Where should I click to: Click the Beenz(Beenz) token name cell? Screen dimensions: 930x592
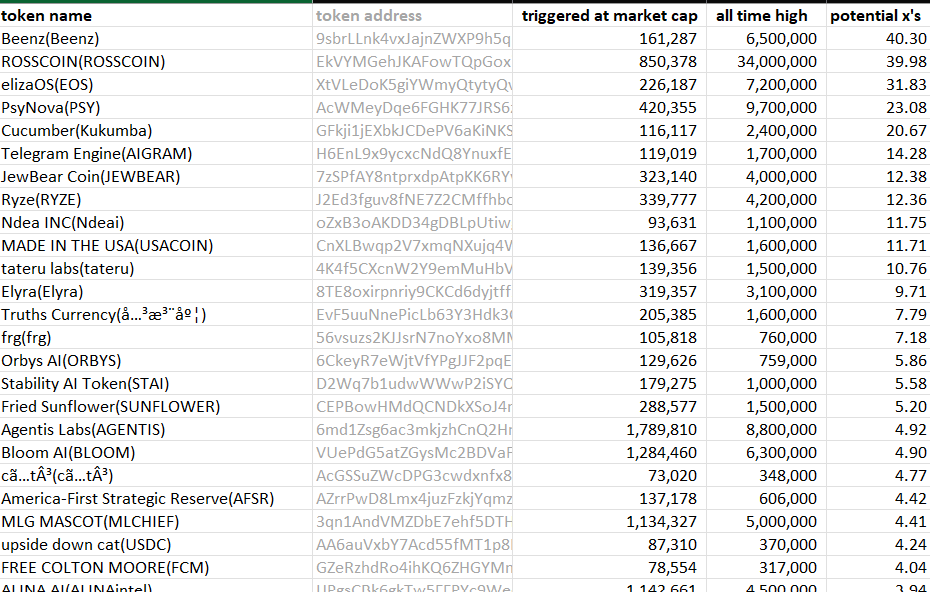[x=156, y=39]
